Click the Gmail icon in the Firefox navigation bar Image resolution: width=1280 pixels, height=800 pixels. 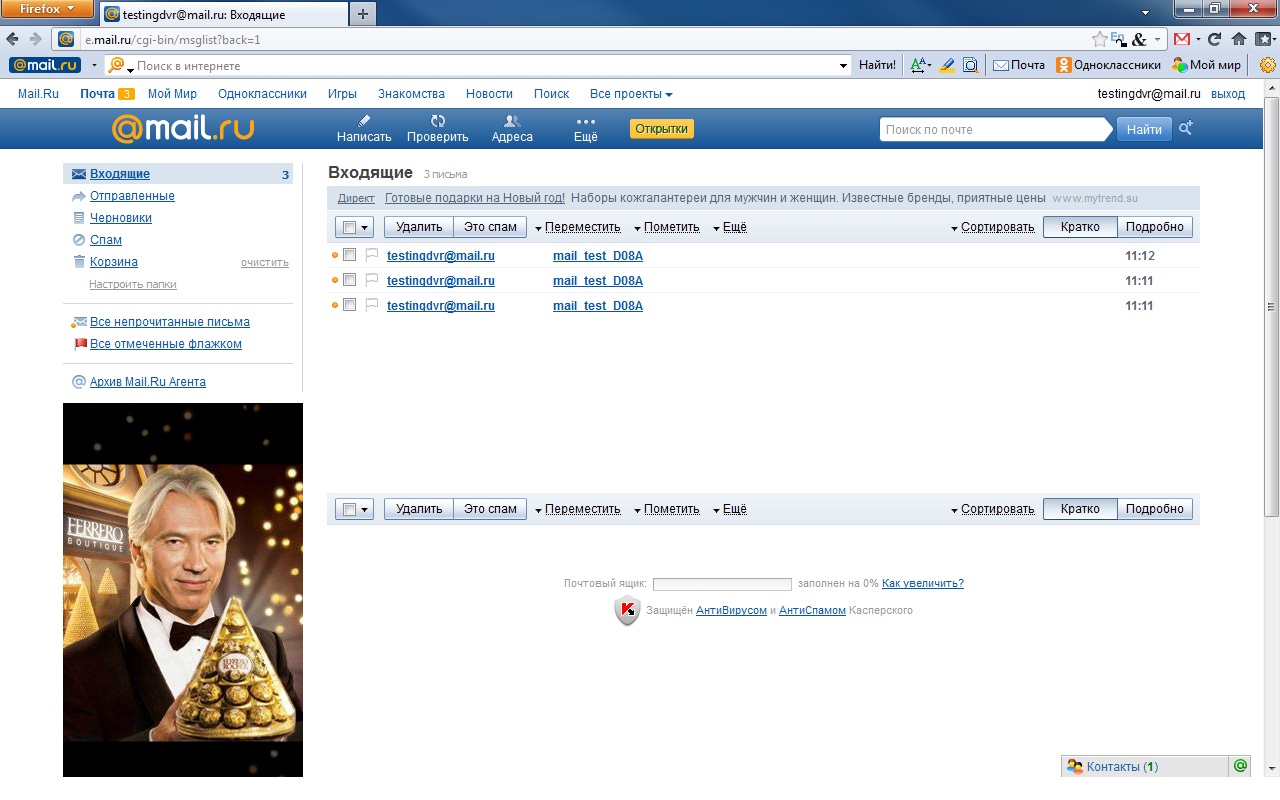(1182, 40)
